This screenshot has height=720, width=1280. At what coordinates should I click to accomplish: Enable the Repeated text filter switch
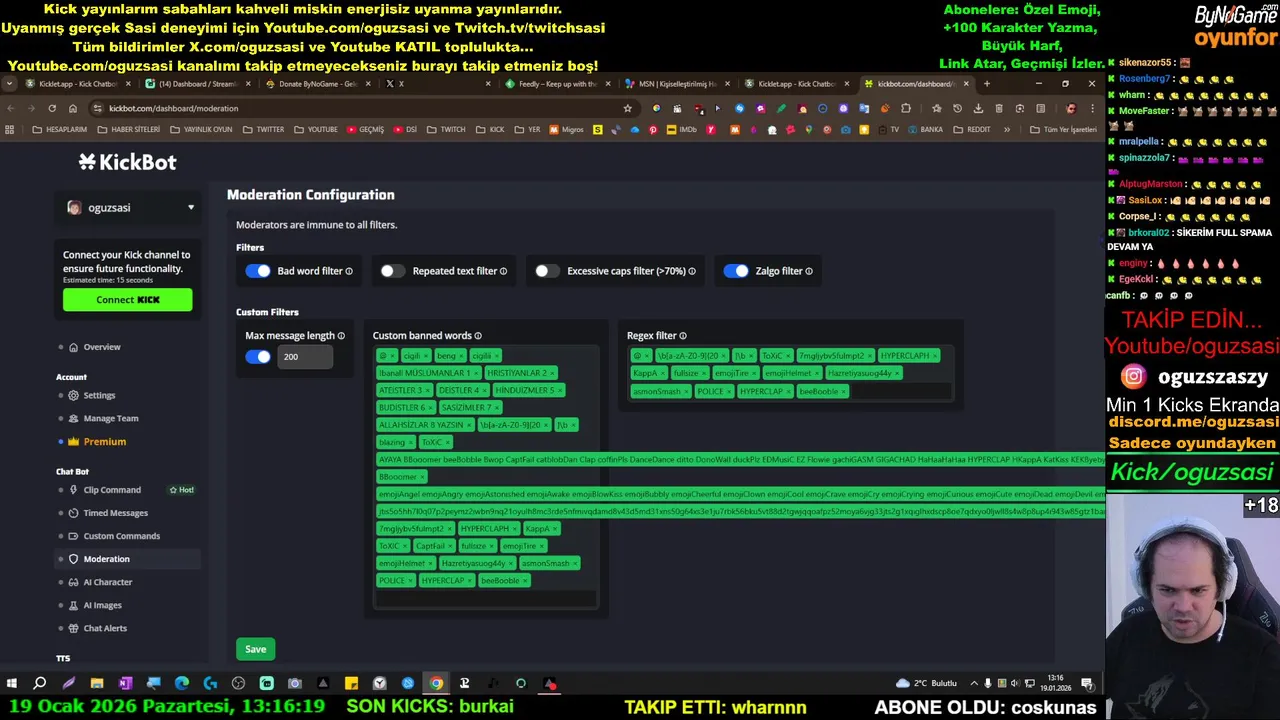coord(393,271)
